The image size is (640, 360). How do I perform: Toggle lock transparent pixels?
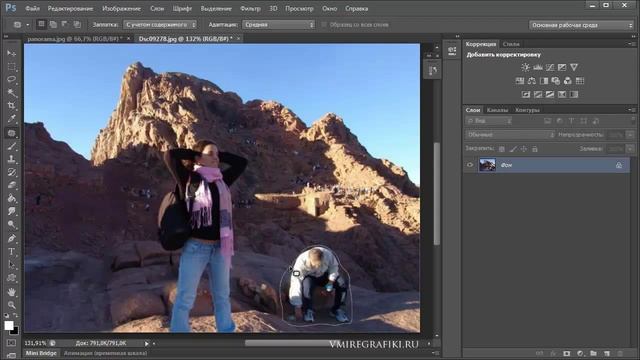[x=502, y=149]
